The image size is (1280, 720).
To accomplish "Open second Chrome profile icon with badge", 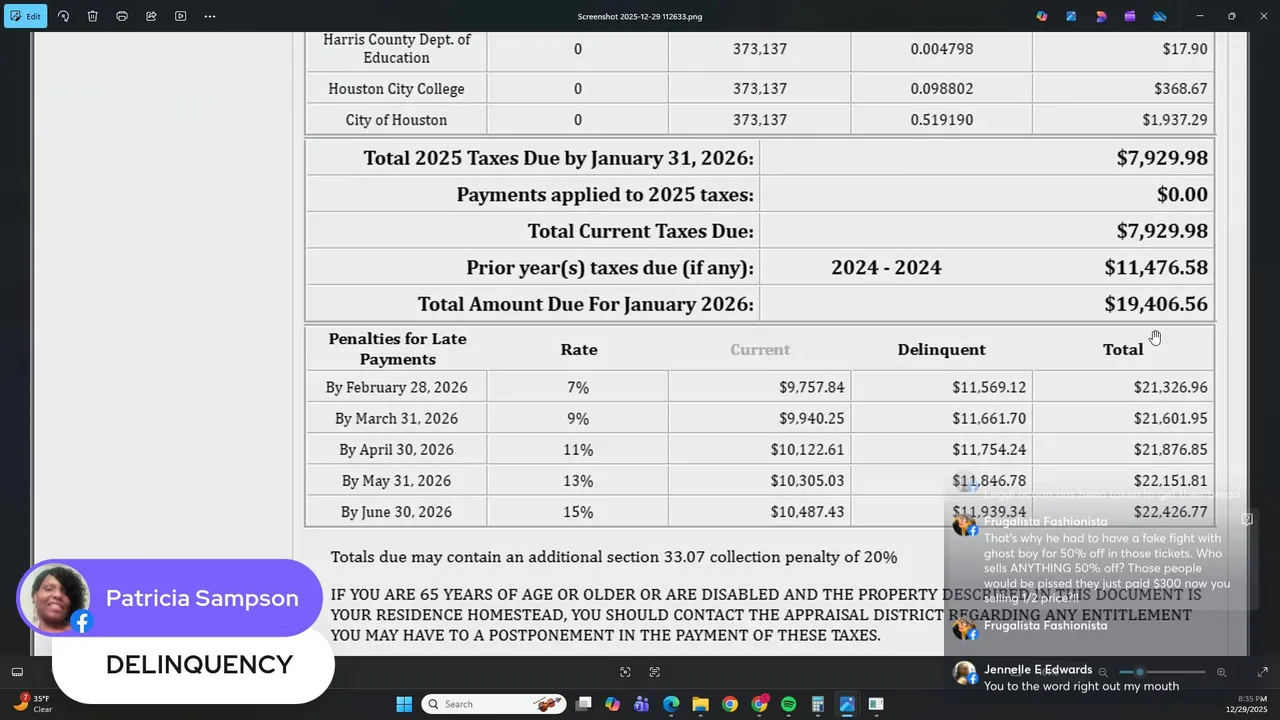I will tap(760, 704).
